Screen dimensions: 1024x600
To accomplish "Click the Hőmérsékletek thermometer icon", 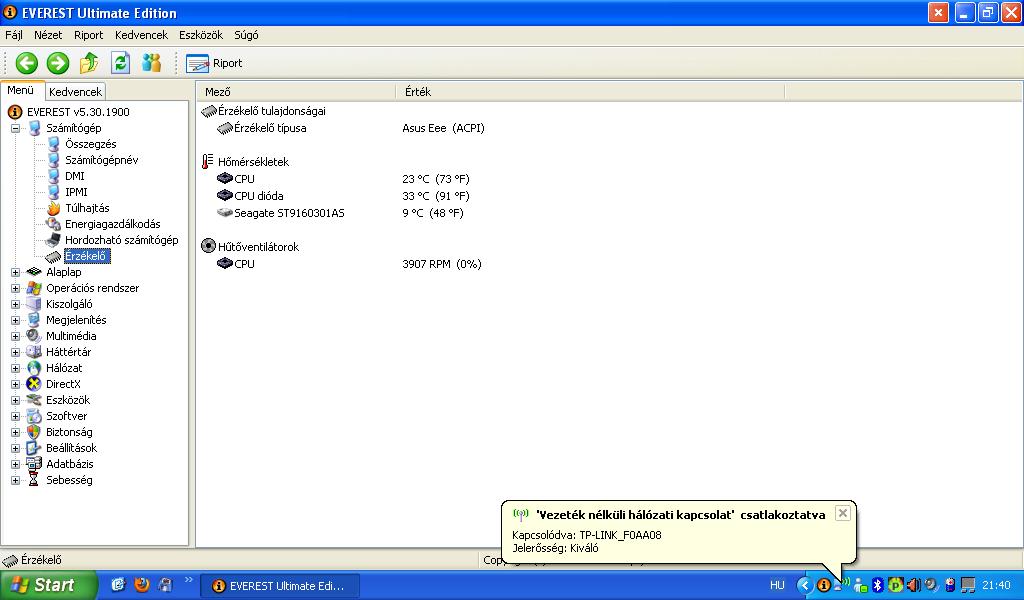I will [208, 161].
